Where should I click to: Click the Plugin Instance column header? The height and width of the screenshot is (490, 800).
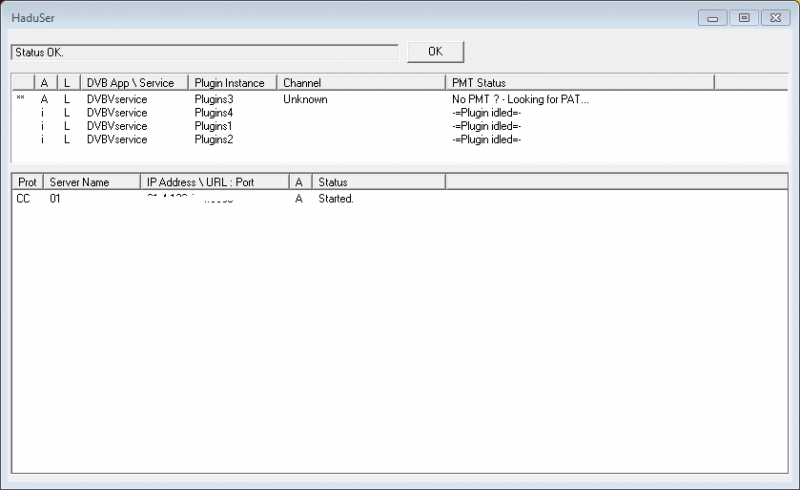coord(232,82)
